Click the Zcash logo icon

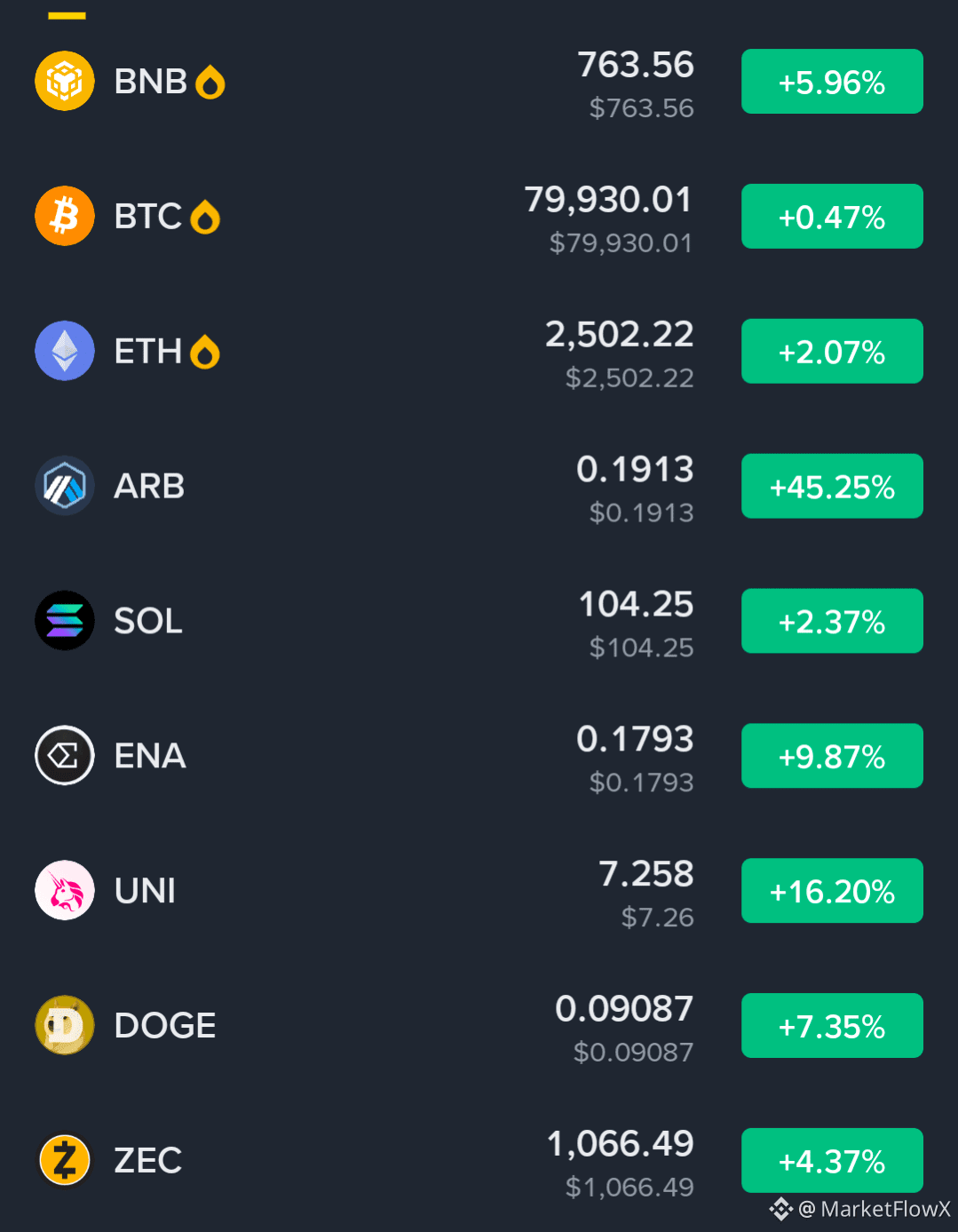(65, 1160)
